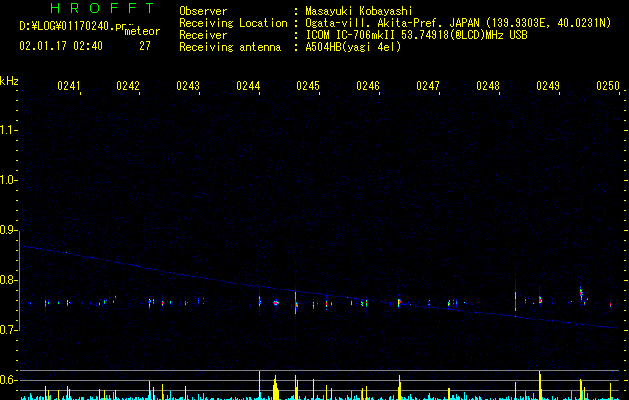The height and width of the screenshot is (400, 629).
Task: Click the 0.8 kHz frequency label
Action: tap(8, 280)
